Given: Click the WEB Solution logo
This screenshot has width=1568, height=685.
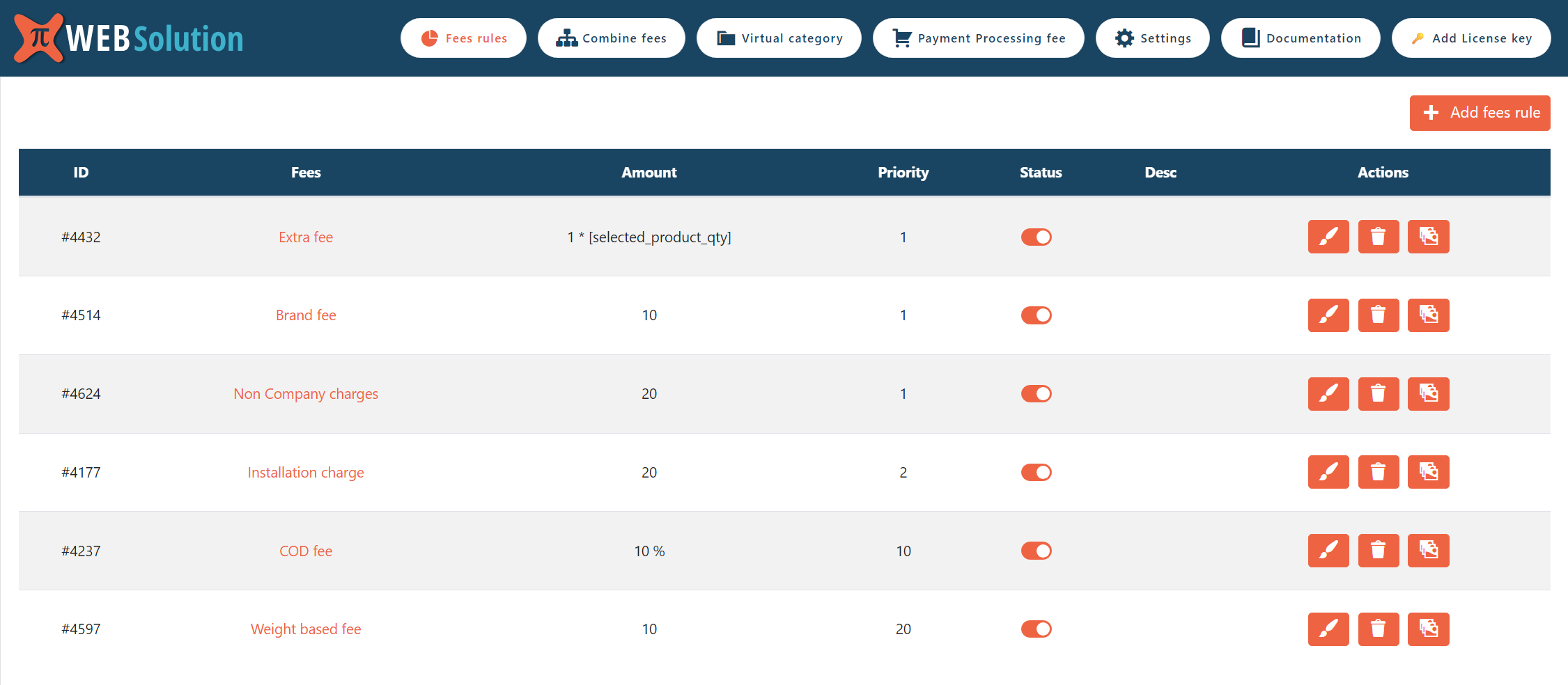Looking at the screenshot, I should click(x=129, y=38).
